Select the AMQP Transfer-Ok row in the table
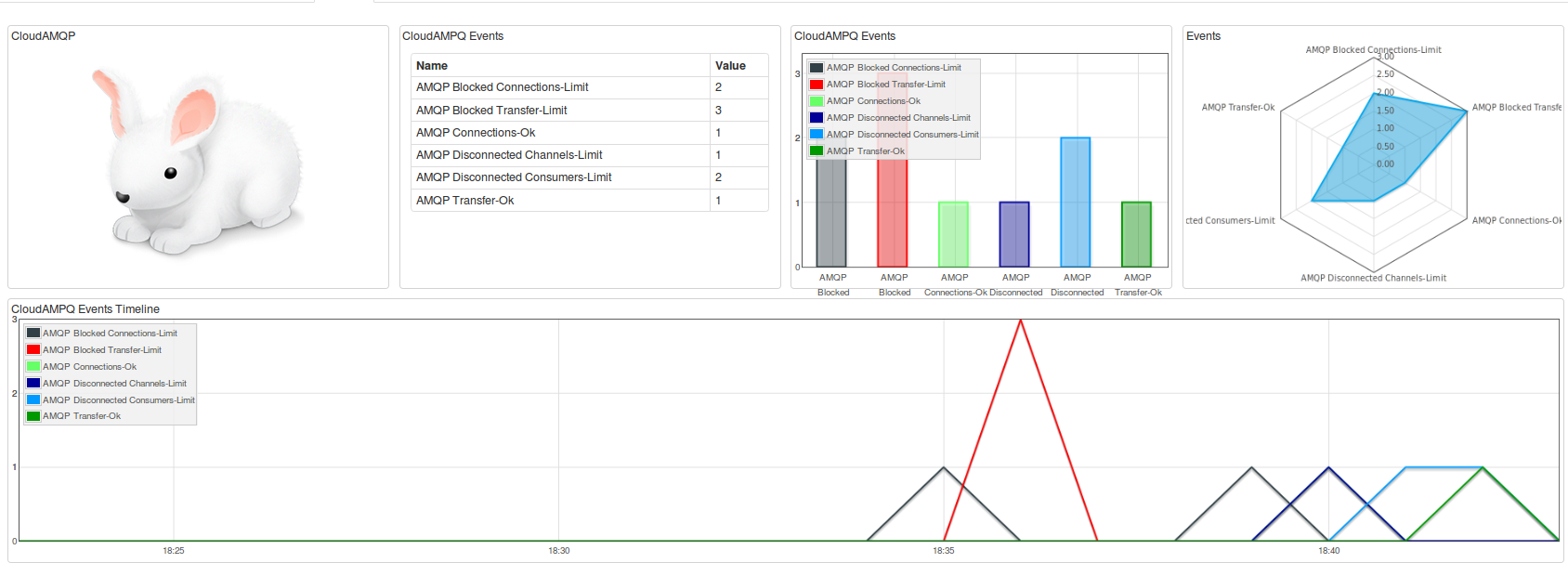This screenshot has width=1568, height=563. click(x=464, y=201)
